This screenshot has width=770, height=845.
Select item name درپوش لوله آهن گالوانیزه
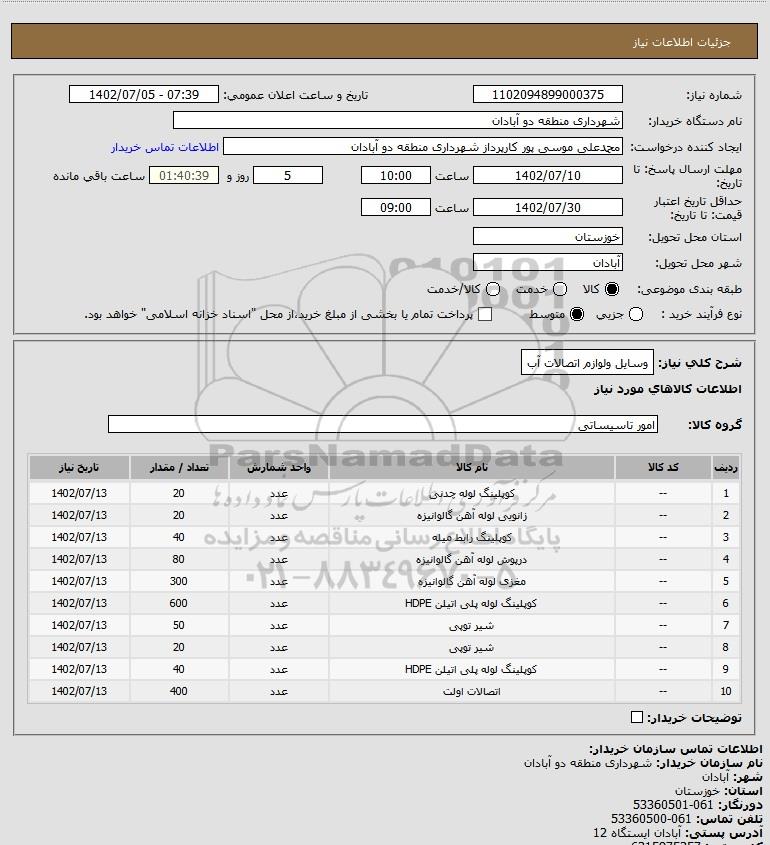pyautogui.click(x=471, y=559)
